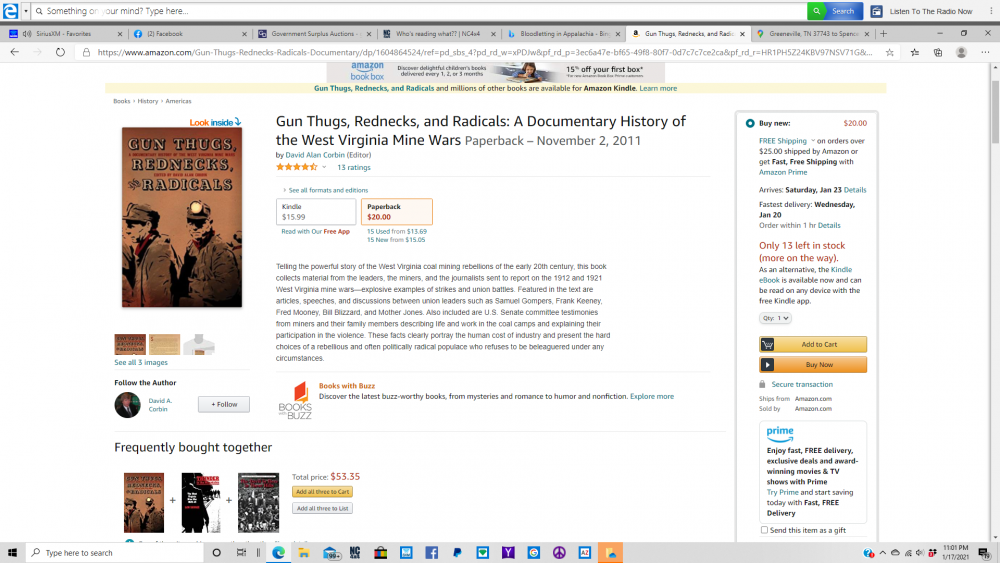Select the Buy new radio button

[750, 124]
